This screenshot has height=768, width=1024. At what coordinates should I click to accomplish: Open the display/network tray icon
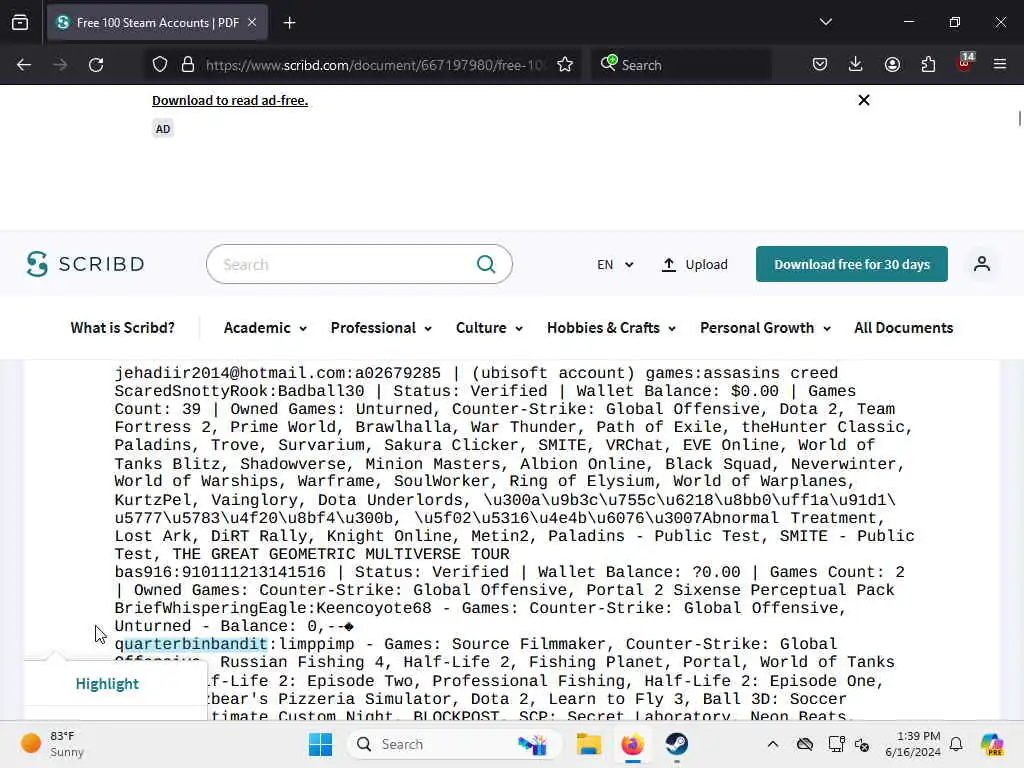point(836,744)
